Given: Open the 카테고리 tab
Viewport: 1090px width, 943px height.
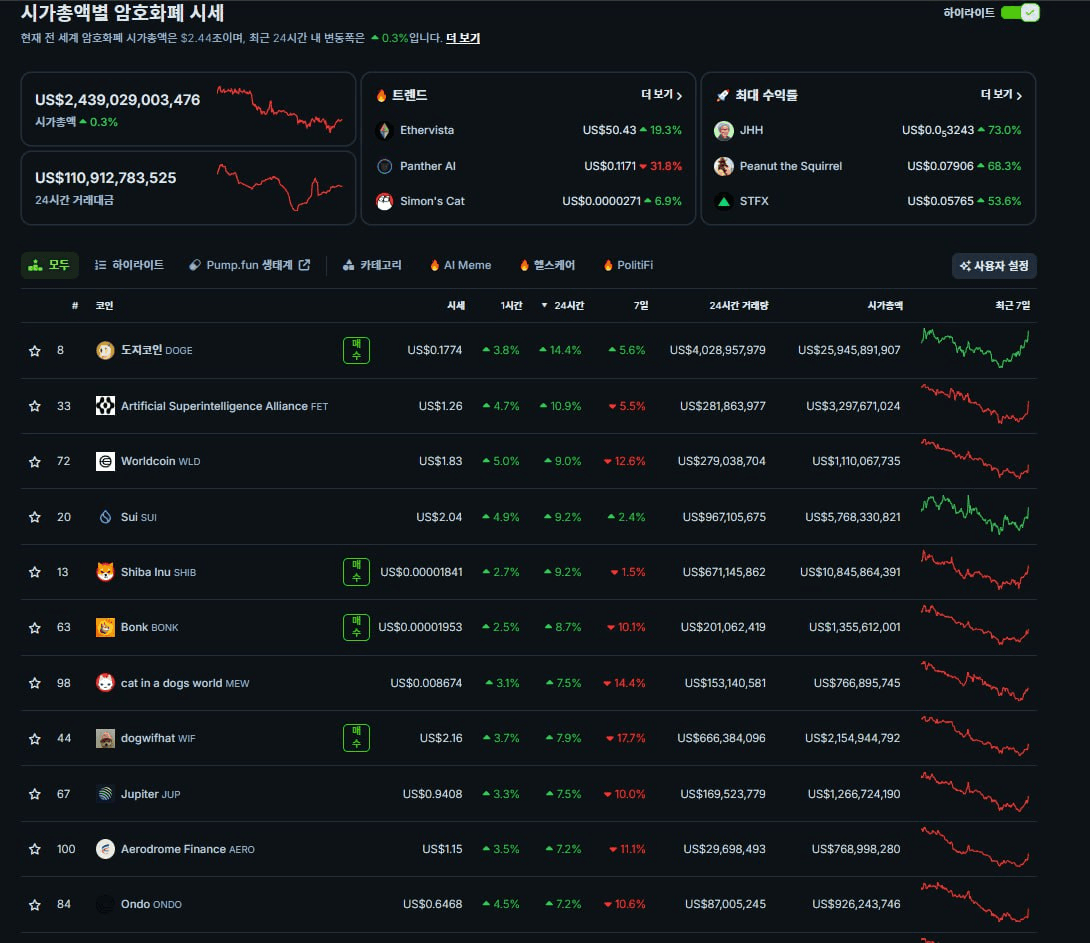Looking at the screenshot, I should point(372,265).
